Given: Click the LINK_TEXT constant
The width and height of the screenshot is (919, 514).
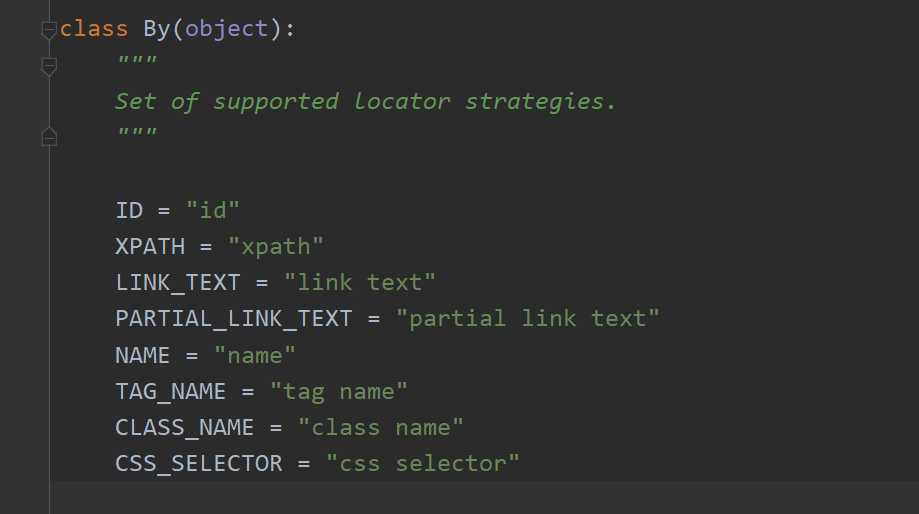Looking at the screenshot, I should (178, 283).
